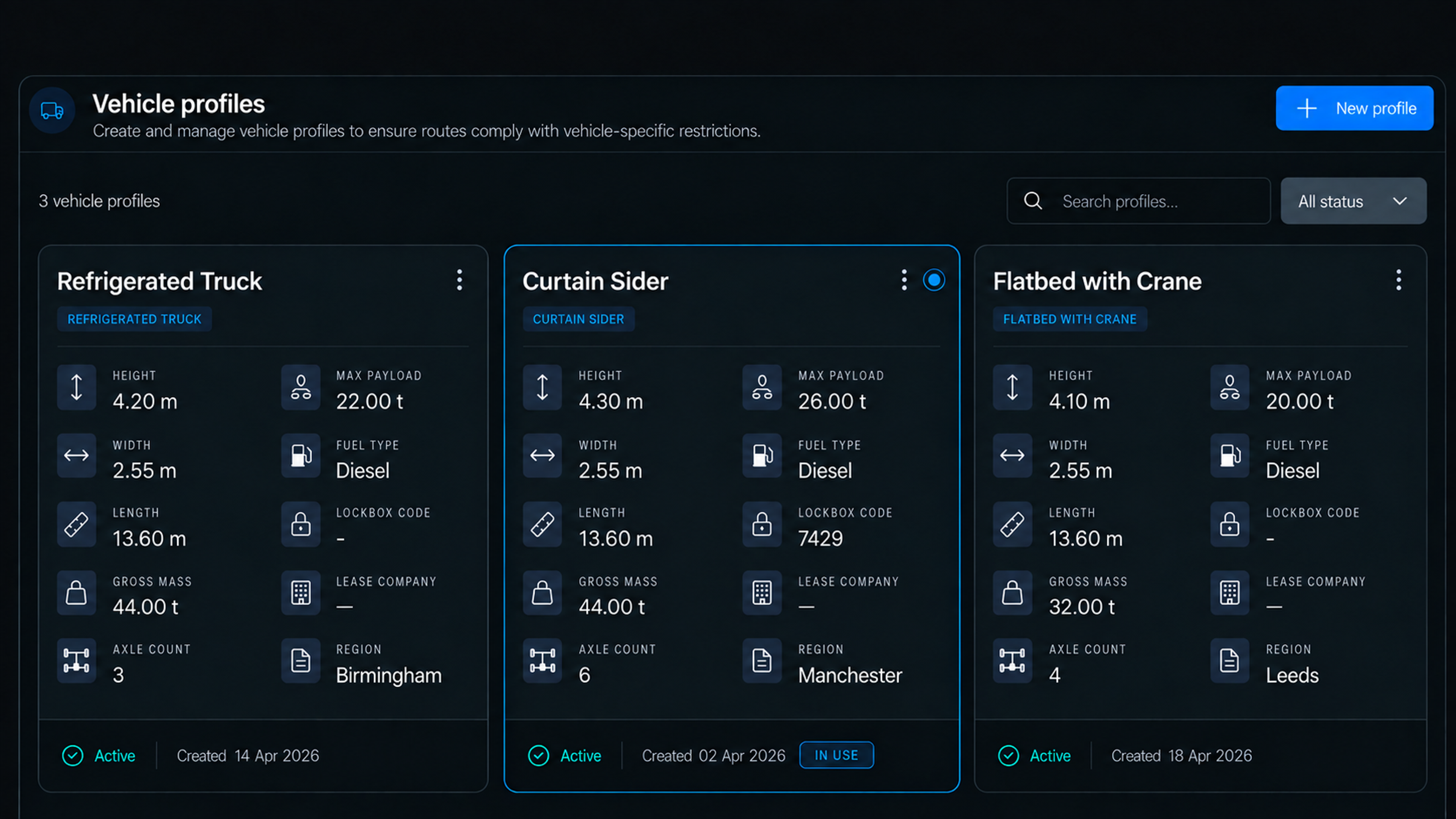The image size is (1456, 819).
Task: Click Curtain Sider lease company building icon
Action: [762, 593]
